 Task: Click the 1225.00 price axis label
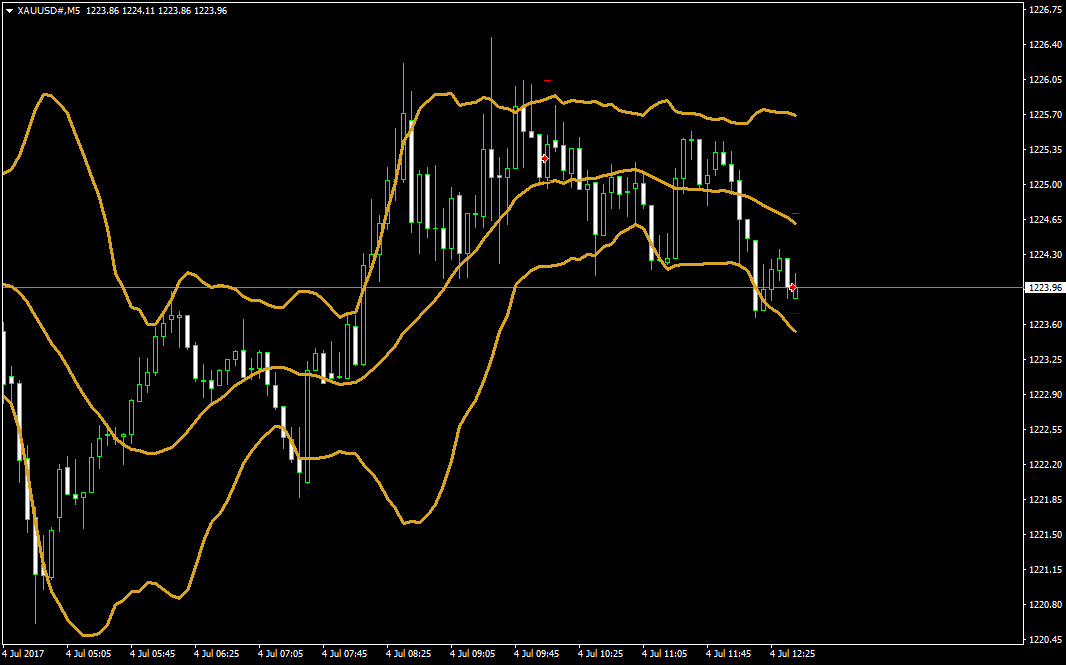pyautogui.click(x=1045, y=185)
